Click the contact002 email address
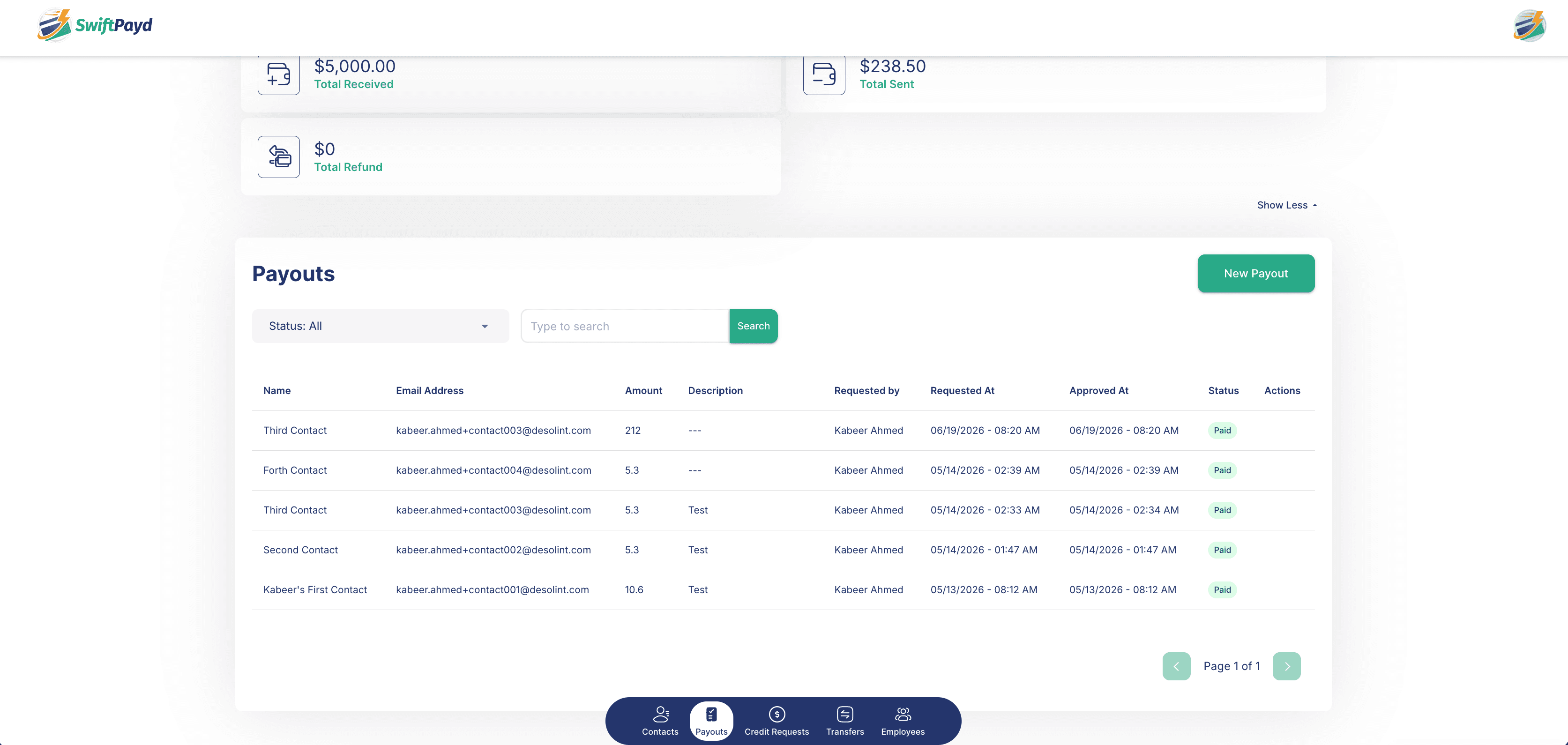This screenshot has width=1568, height=745. tap(493, 550)
